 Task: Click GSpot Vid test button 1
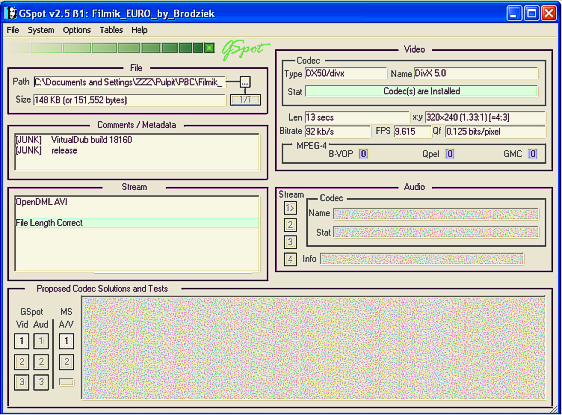(22, 341)
